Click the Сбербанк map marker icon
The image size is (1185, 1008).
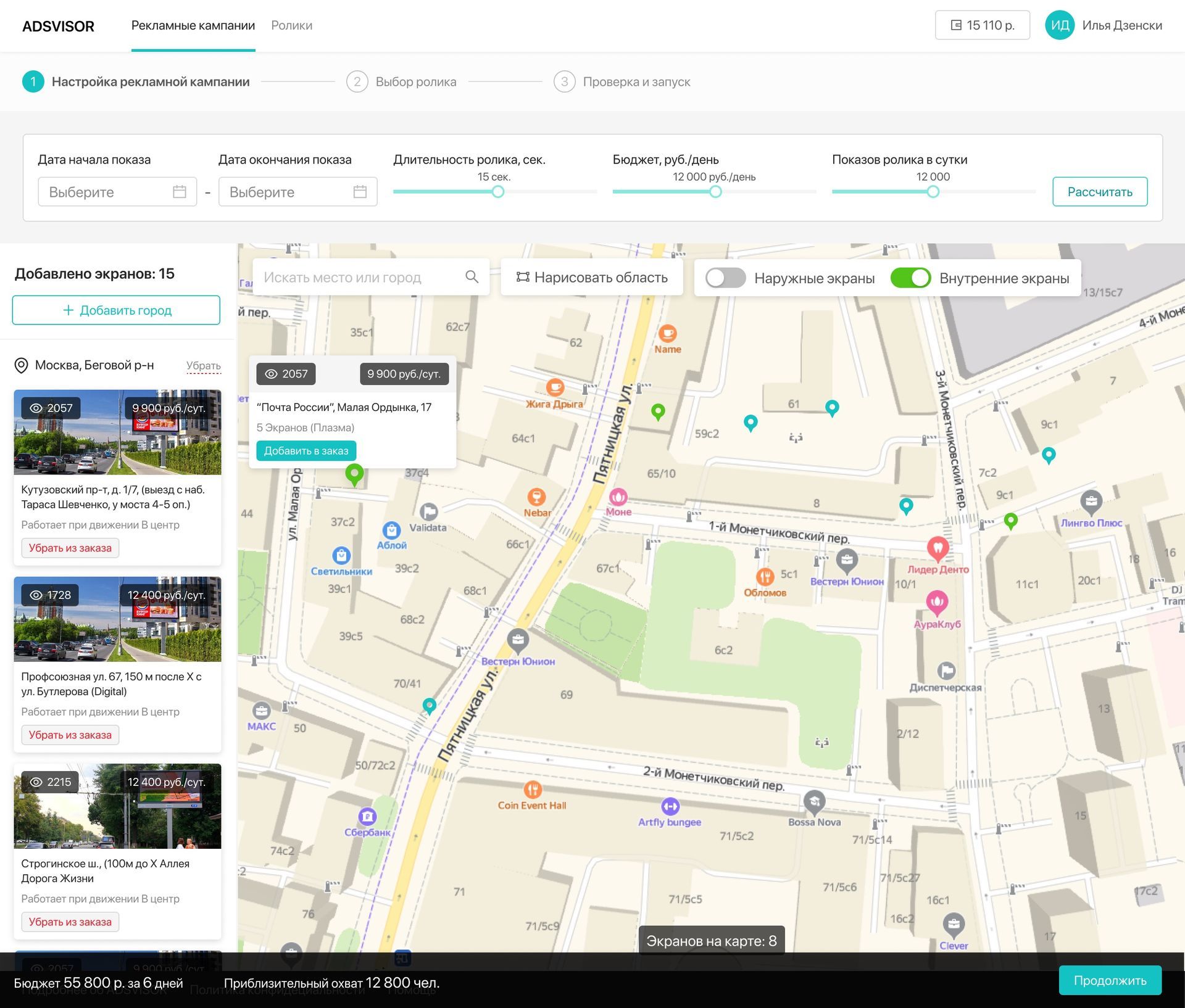367,817
